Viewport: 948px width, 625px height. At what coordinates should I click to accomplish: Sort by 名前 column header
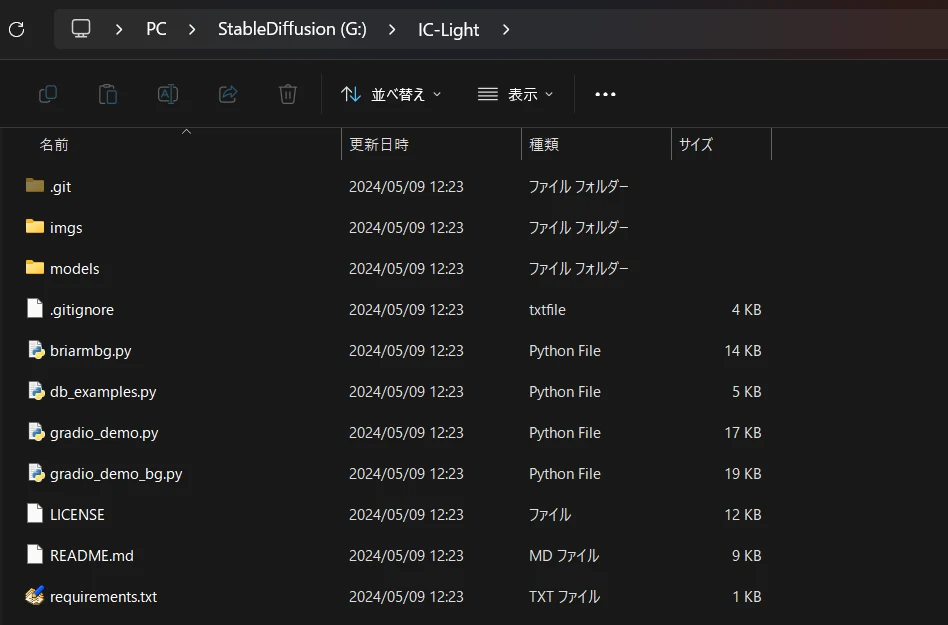coord(54,144)
